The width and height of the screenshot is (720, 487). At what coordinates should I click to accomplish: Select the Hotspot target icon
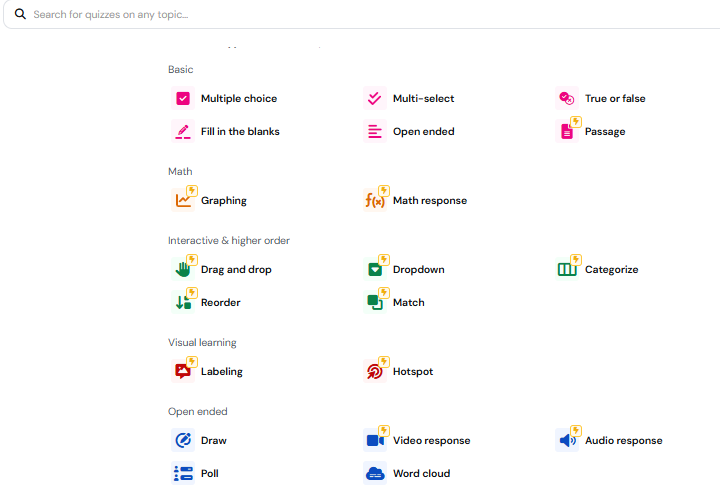pyautogui.click(x=375, y=372)
